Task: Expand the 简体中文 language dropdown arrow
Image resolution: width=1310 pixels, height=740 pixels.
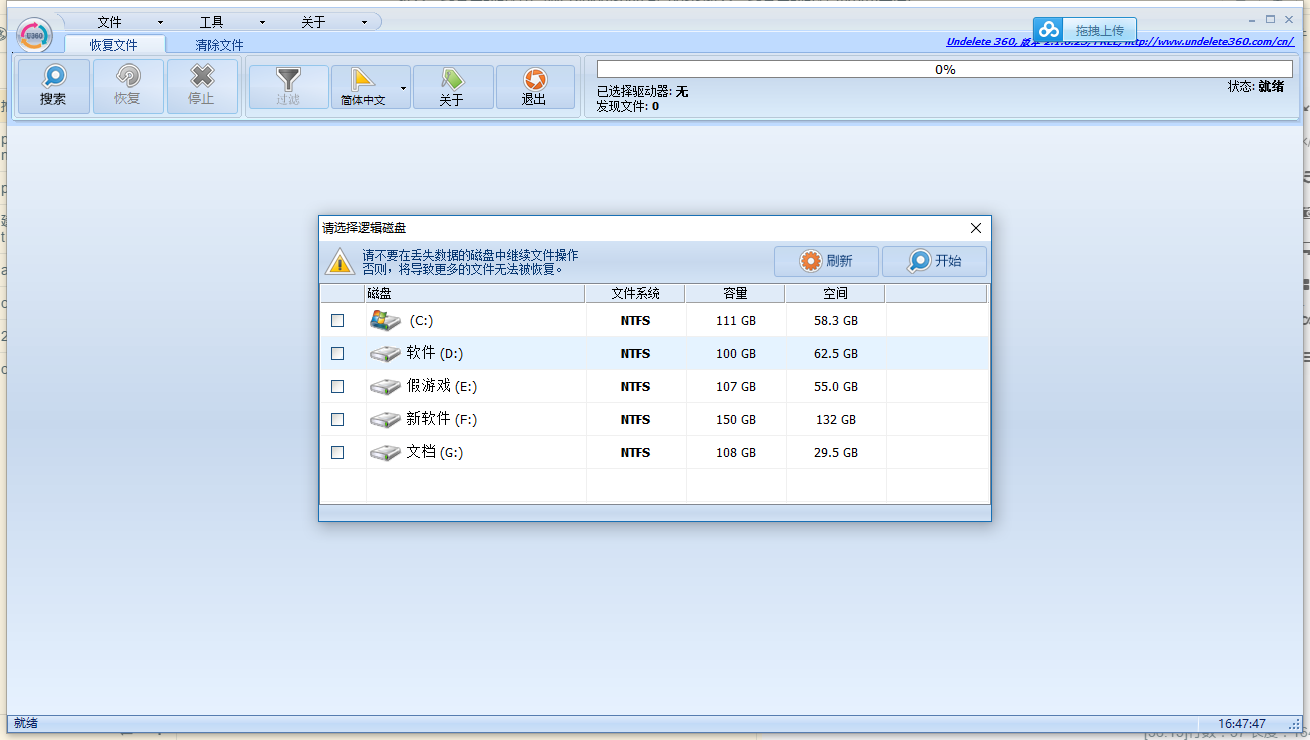Action: (x=403, y=88)
